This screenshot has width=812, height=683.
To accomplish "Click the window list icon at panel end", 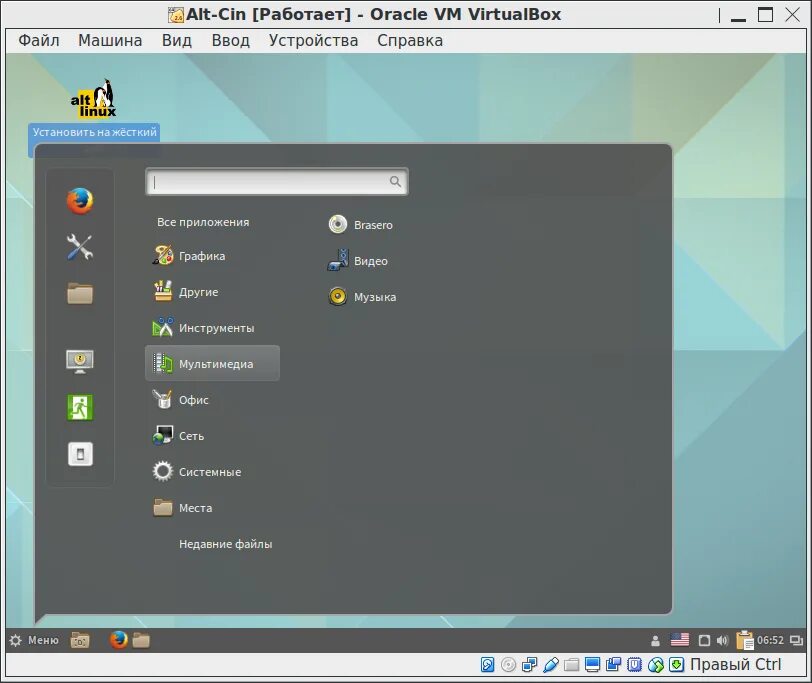I will (x=796, y=641).
